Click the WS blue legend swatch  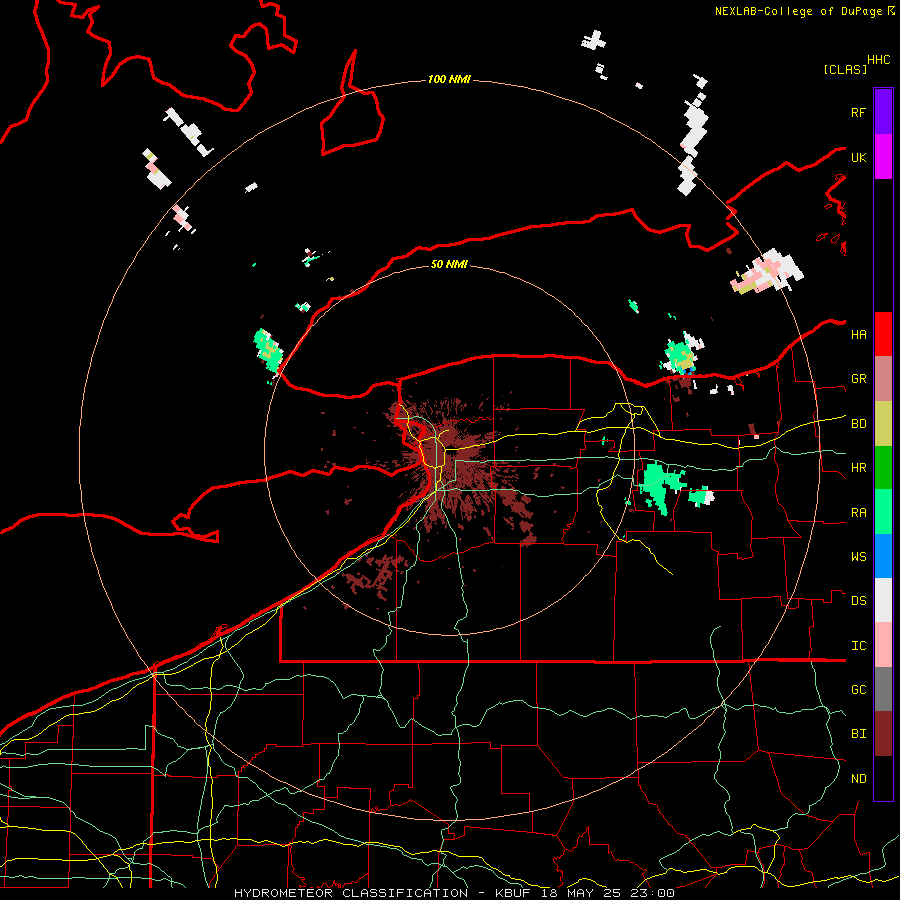pyautogui.click(x=883, y=556)
